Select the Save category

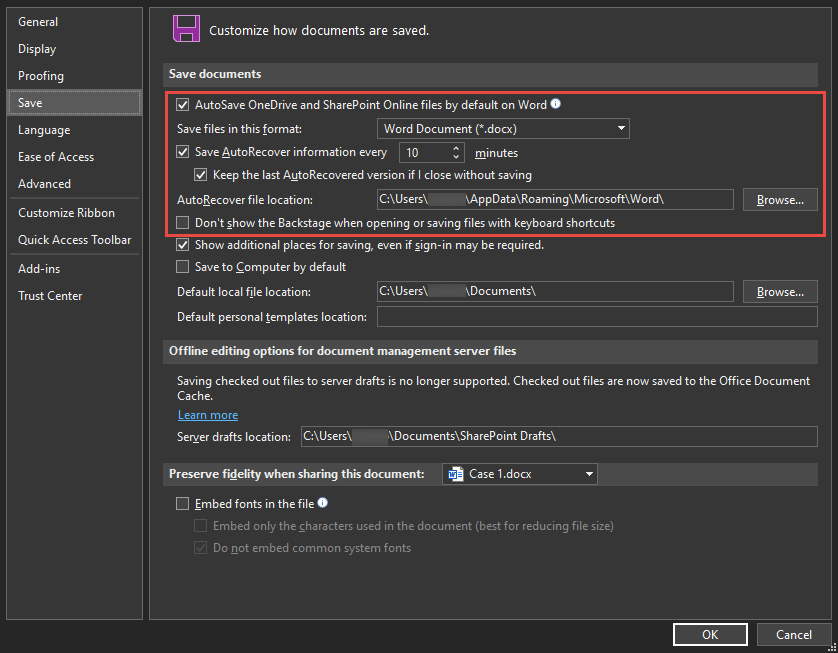[75, 103]
